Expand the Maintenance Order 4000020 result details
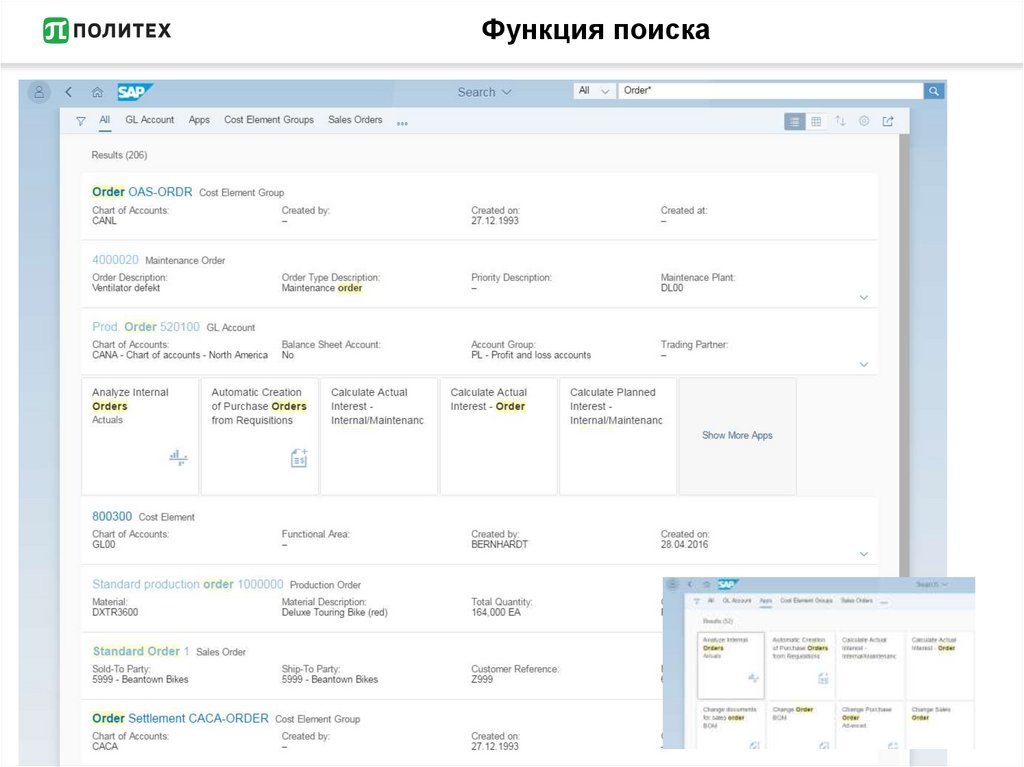Viewport: 1024px width, 767px height. (864, 298)
